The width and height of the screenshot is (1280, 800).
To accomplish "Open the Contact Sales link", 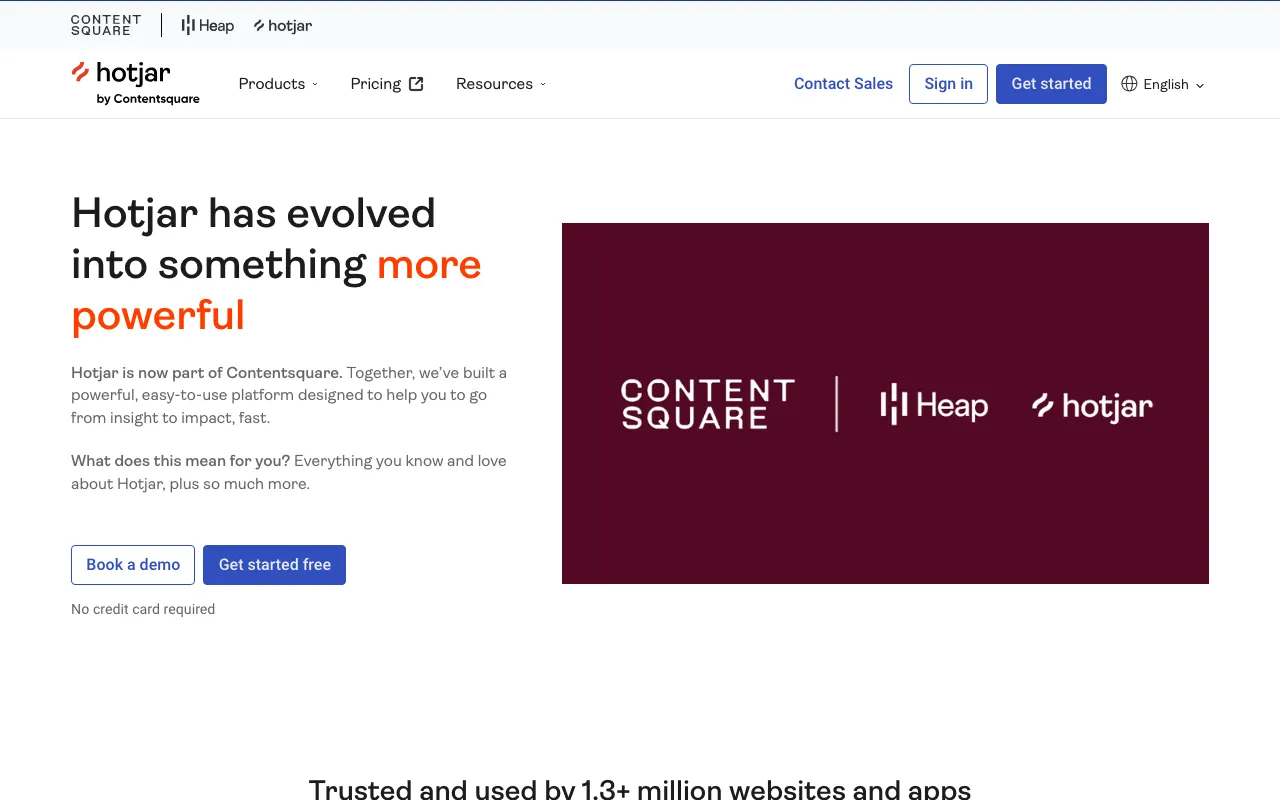I will [x=843, y=84].
